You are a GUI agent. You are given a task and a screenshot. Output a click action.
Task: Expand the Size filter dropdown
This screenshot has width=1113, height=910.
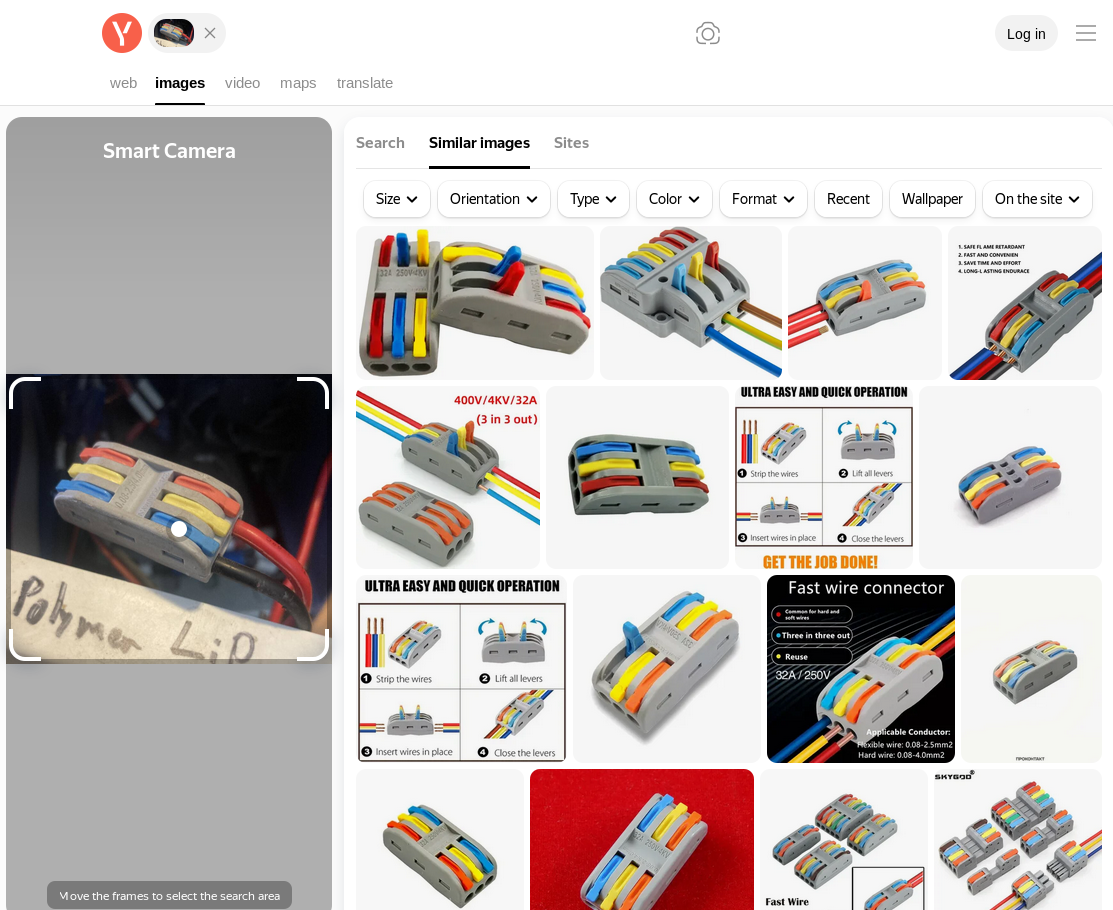397,199
